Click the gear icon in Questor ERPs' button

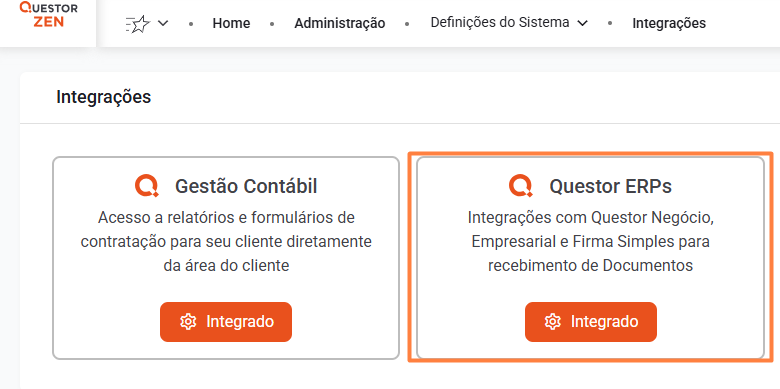pos(553,322)
